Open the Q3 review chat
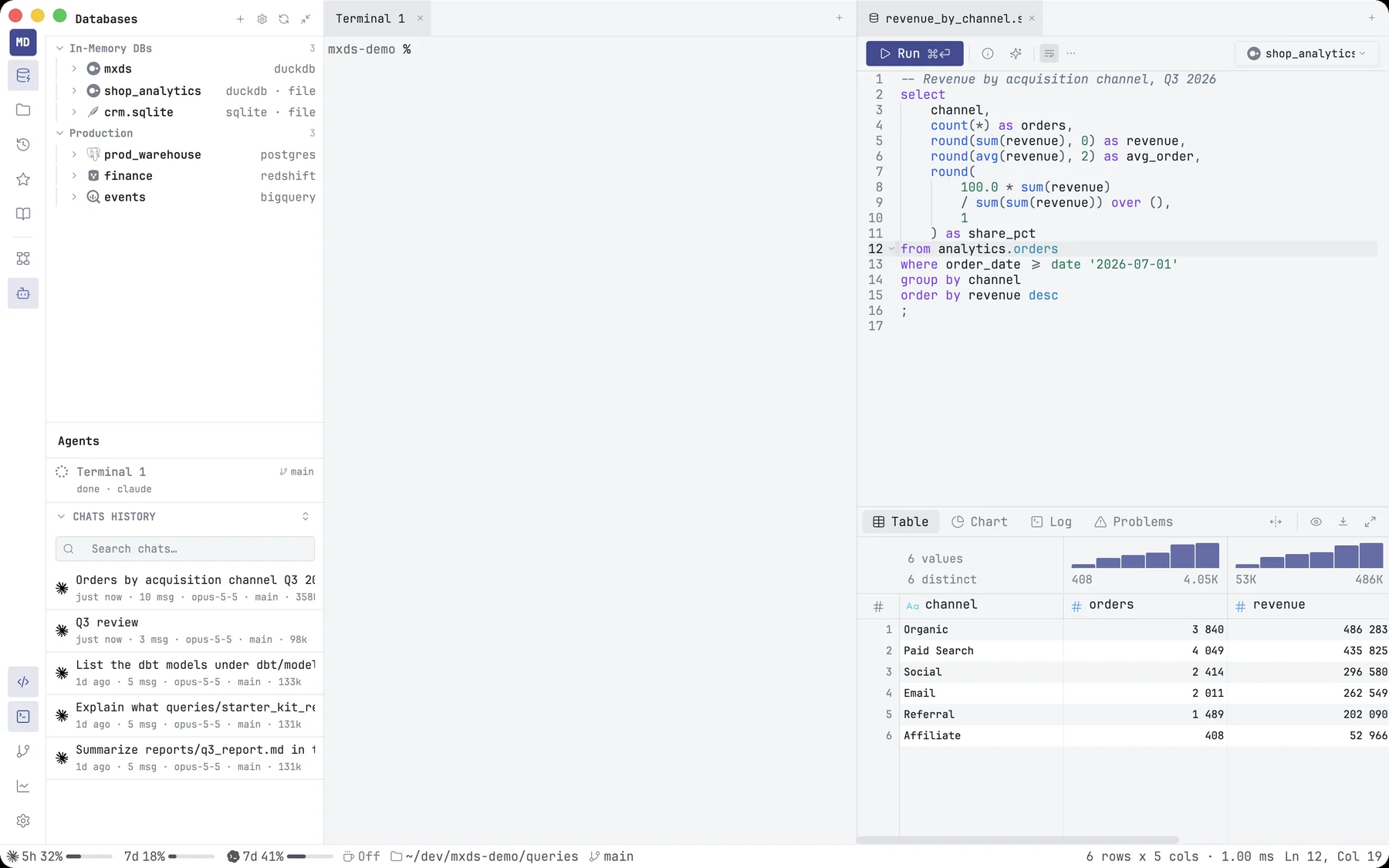This screenshot has width=1389, height=868. click(x=185, y=630)
